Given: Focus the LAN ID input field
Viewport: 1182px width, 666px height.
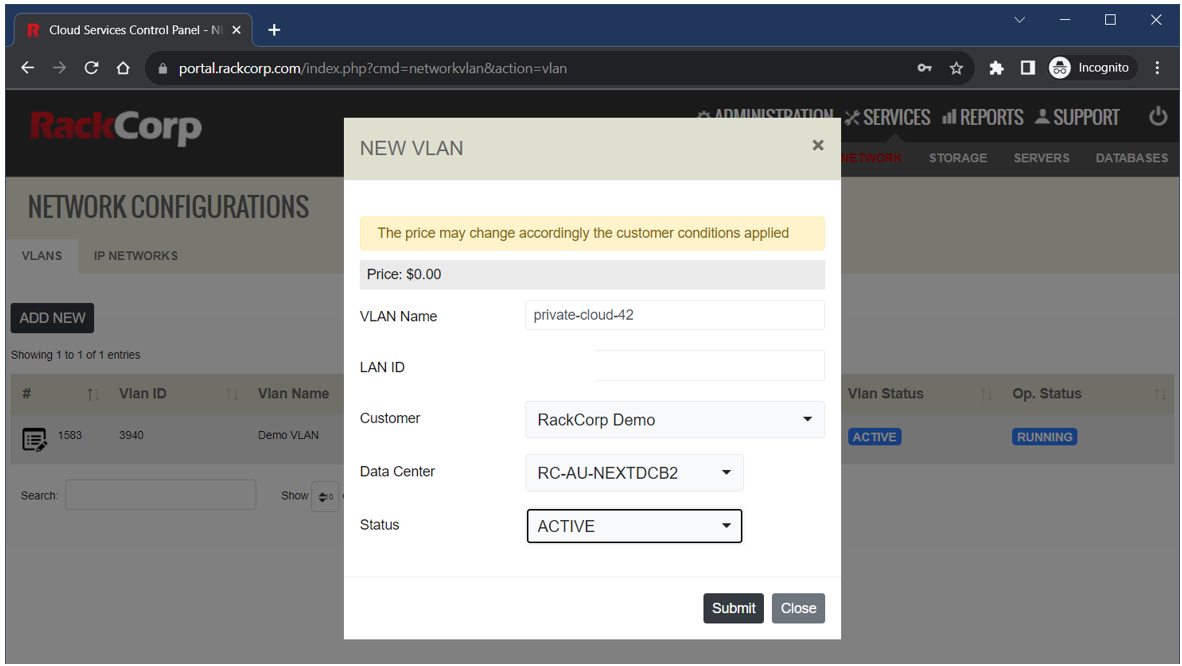Looking at the screenshot, I should pos(709,366).
